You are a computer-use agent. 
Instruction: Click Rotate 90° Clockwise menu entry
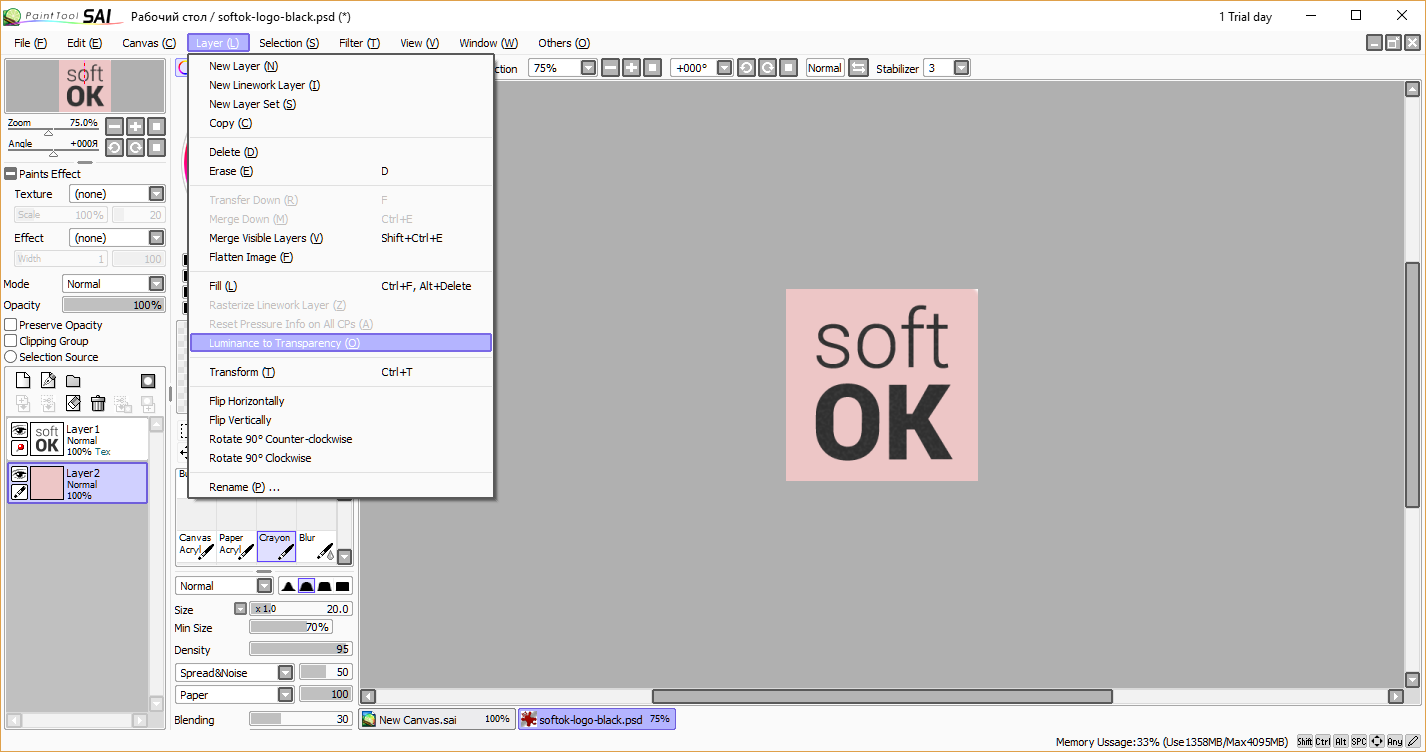341,458
